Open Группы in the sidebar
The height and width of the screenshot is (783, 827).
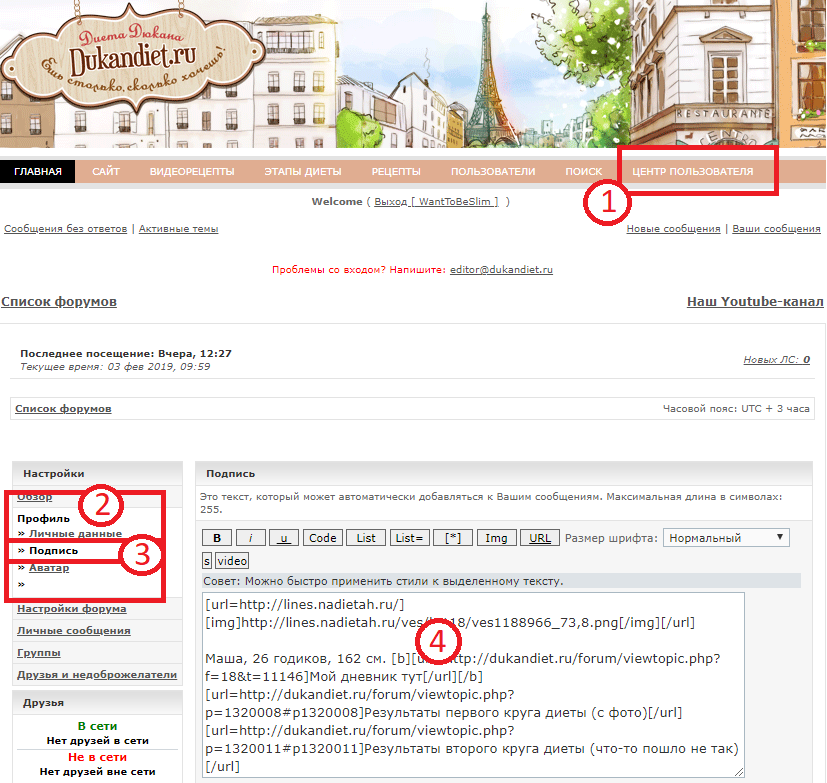[39, 653]
